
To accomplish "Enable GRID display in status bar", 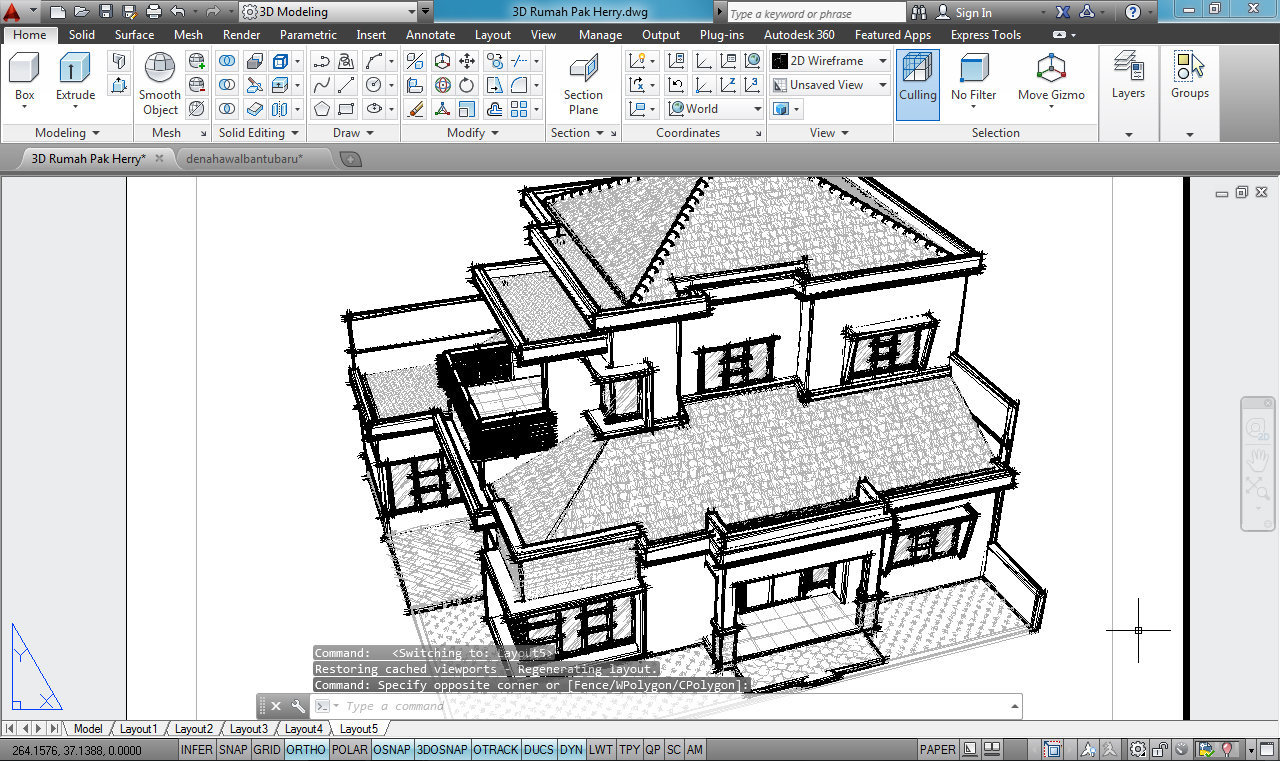I will (266, 750).
